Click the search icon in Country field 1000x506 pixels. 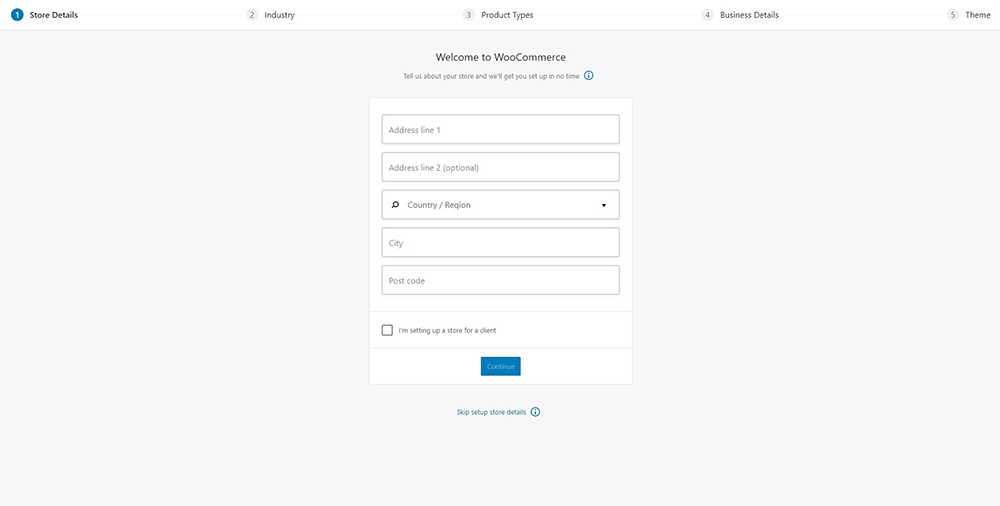[x=395, y=205]
